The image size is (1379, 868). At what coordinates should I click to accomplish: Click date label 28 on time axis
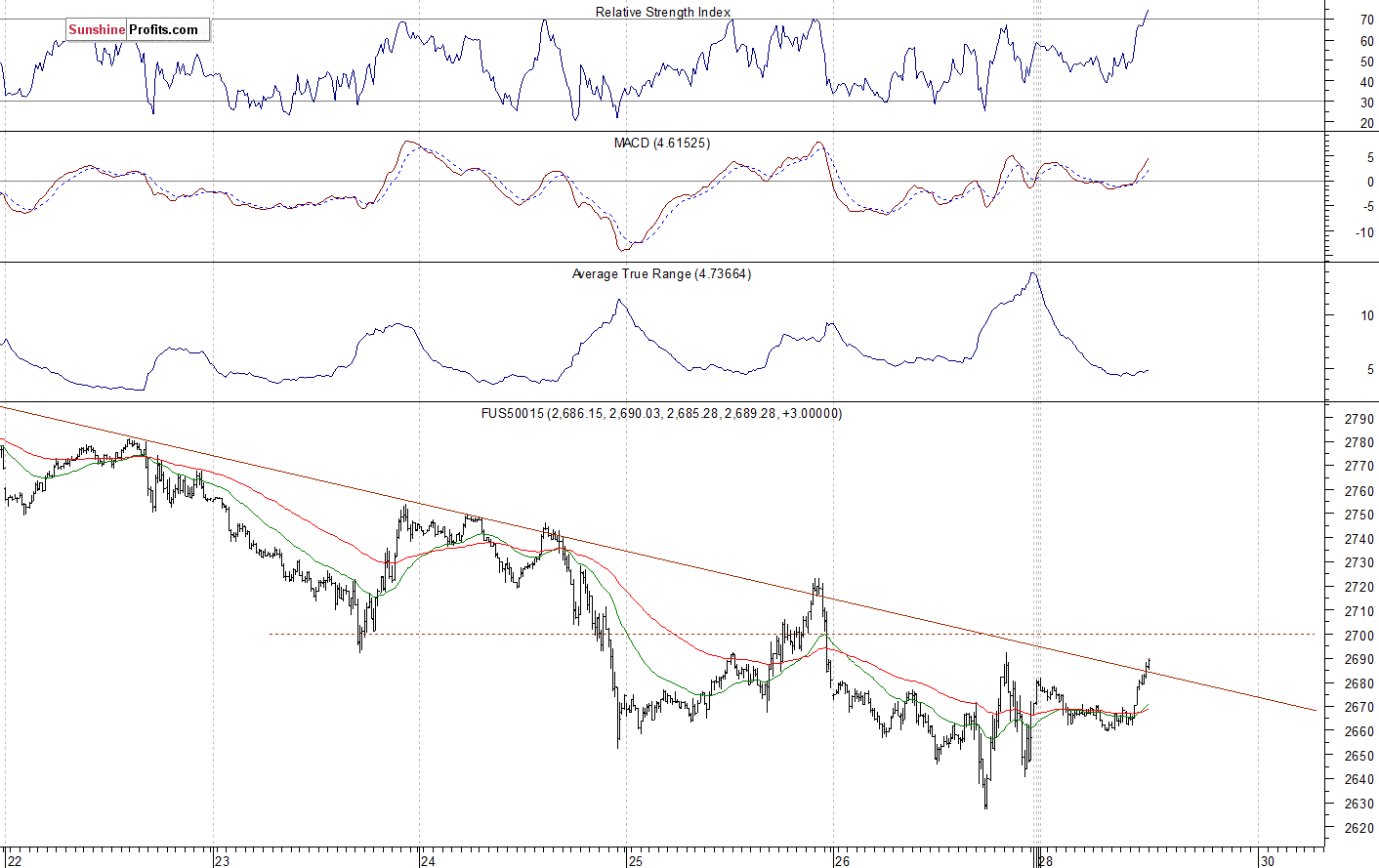click(1046, 861)
